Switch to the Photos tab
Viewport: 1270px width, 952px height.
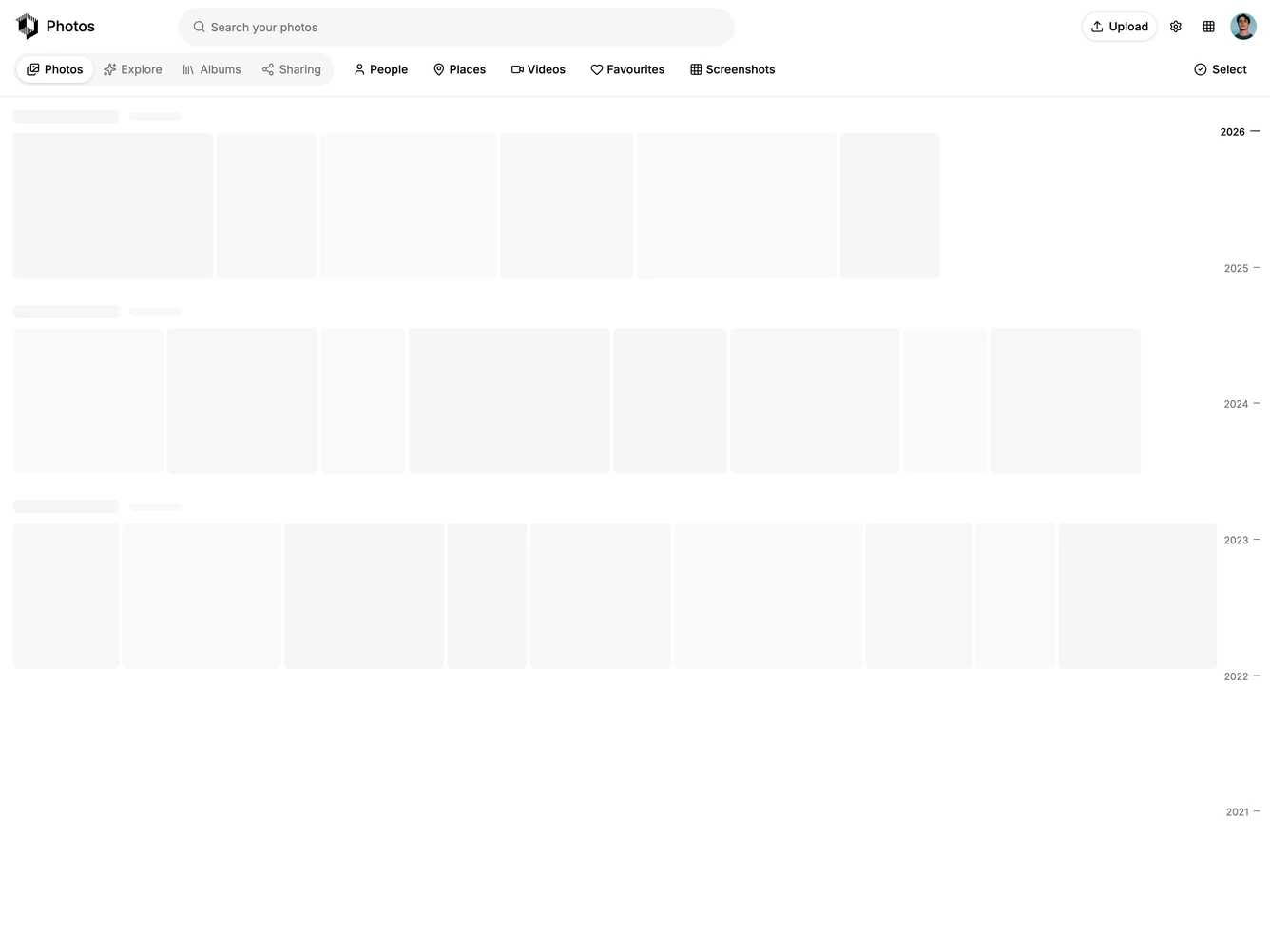click(55, 69)
